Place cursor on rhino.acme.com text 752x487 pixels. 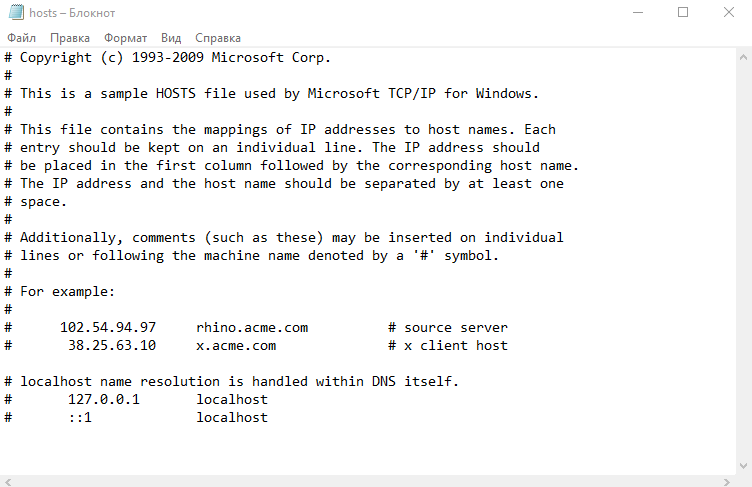pos(252,327)
